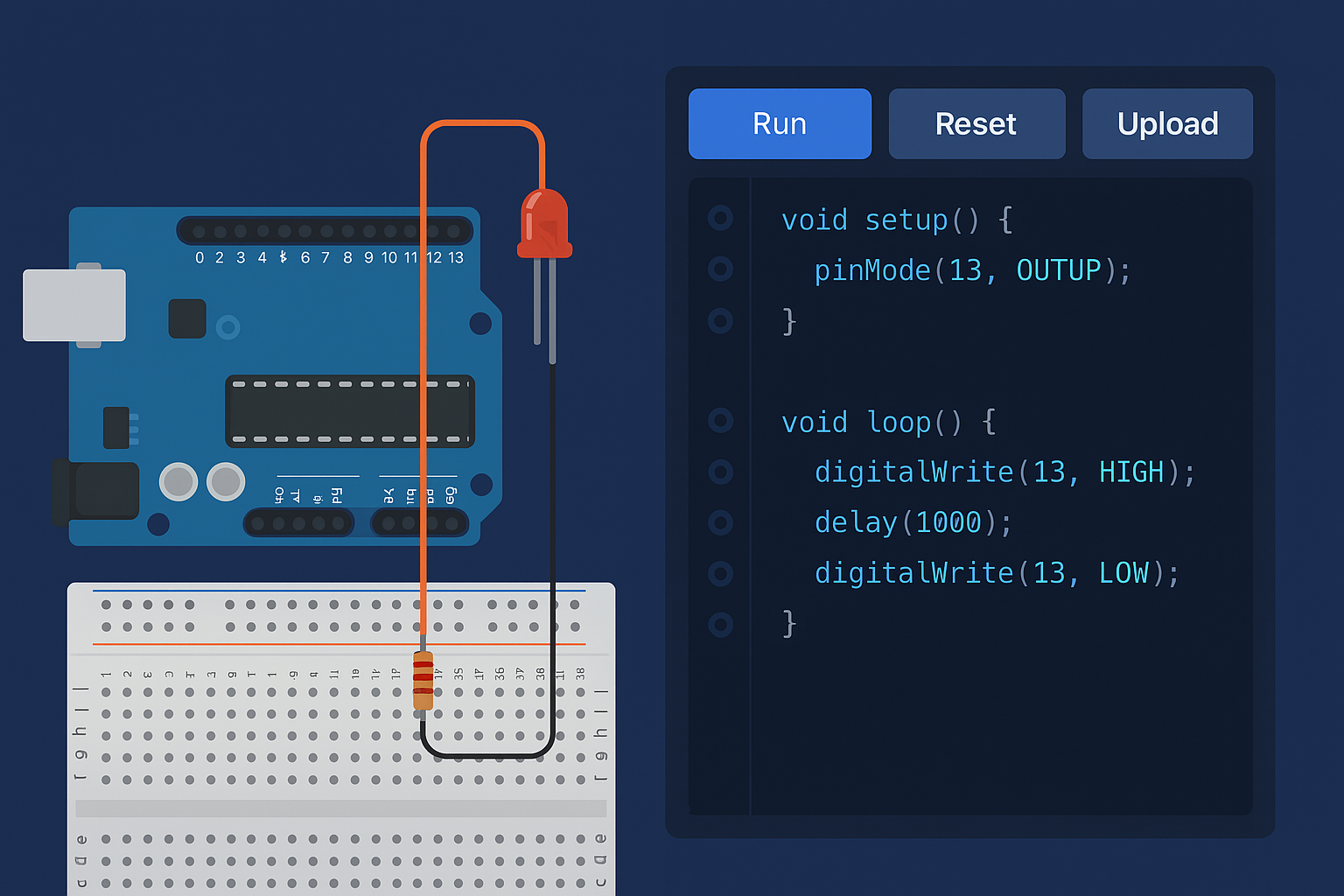Select the resistor on the breadboard
This screenshot has height=896, width=1344.
(x=423, y=680)
